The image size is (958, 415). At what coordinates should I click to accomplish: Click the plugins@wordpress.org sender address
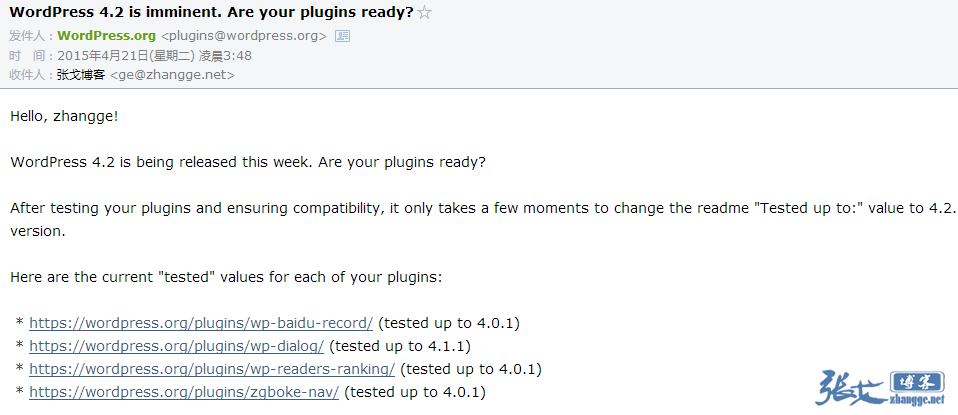[244, 36]
